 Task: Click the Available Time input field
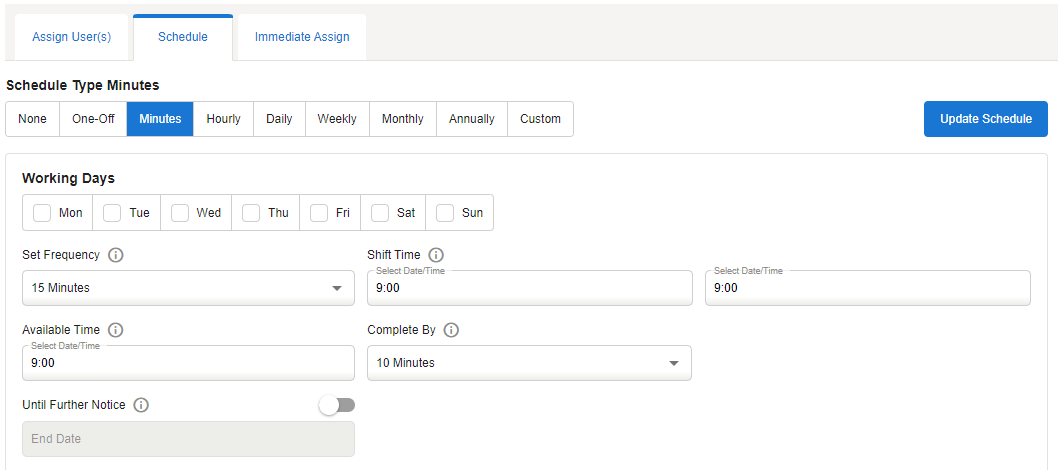tap(188, 363)
